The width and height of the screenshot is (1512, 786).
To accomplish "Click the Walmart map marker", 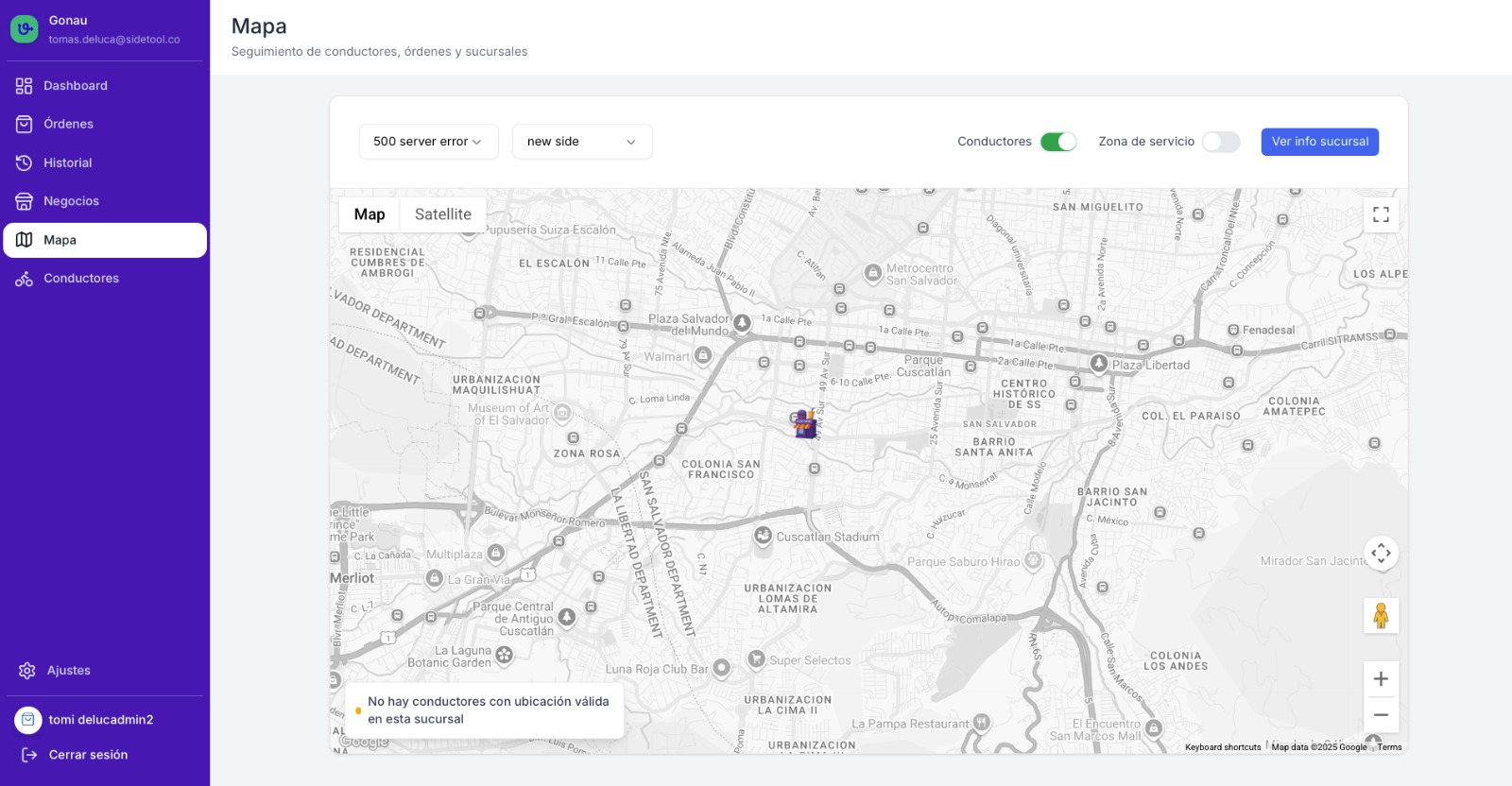I will tap(703, 355).
